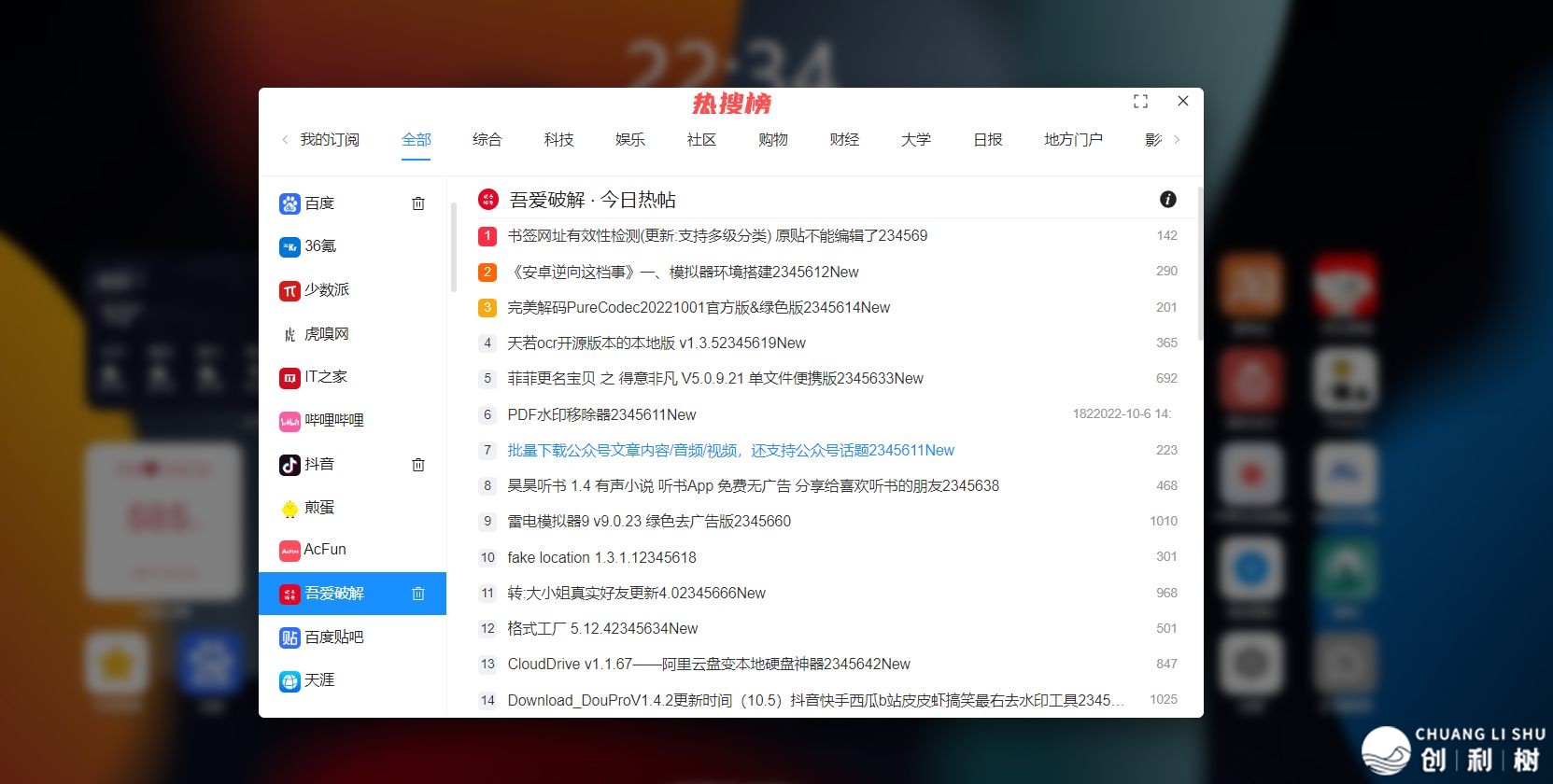The width and height of the screenshot is (1553, 784).
Task: Switch to the 科技 tab
Action: click(x=559, y=140)
